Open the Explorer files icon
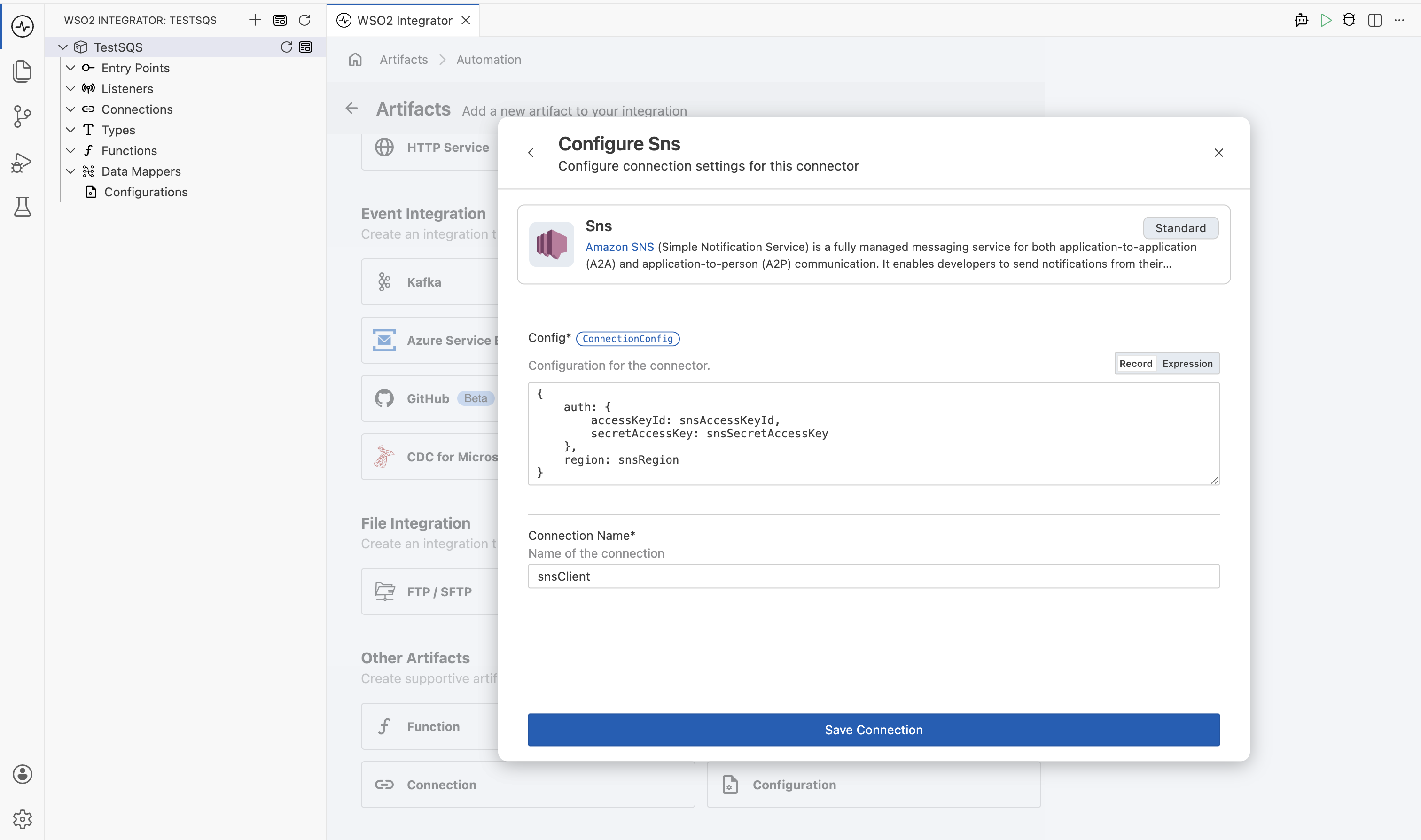1421x840 pixels. pyautogui.click(x=23, y=71)
